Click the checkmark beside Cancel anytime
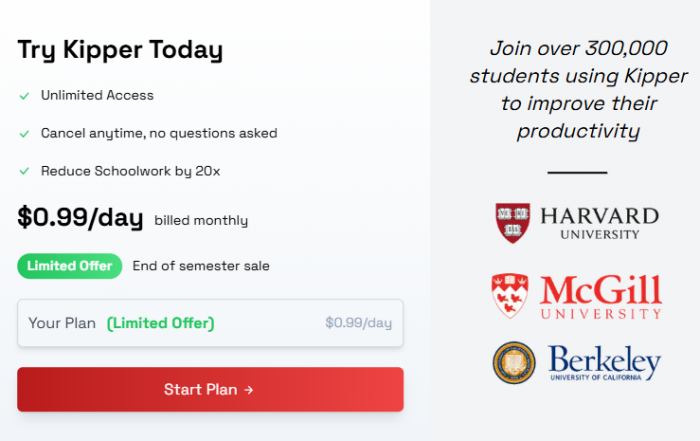Image resolution: width=700 pixels, height=441 pixels. [25, 134]
